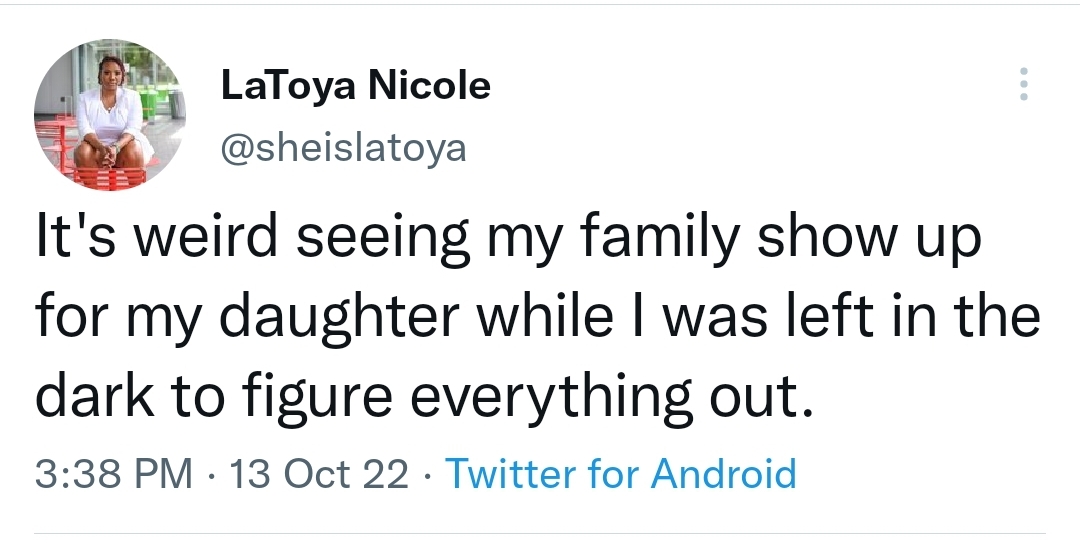Click the phrase "show up" in the tweet
The width and height of the screenshot is (1080, 546).
(876, 243)
